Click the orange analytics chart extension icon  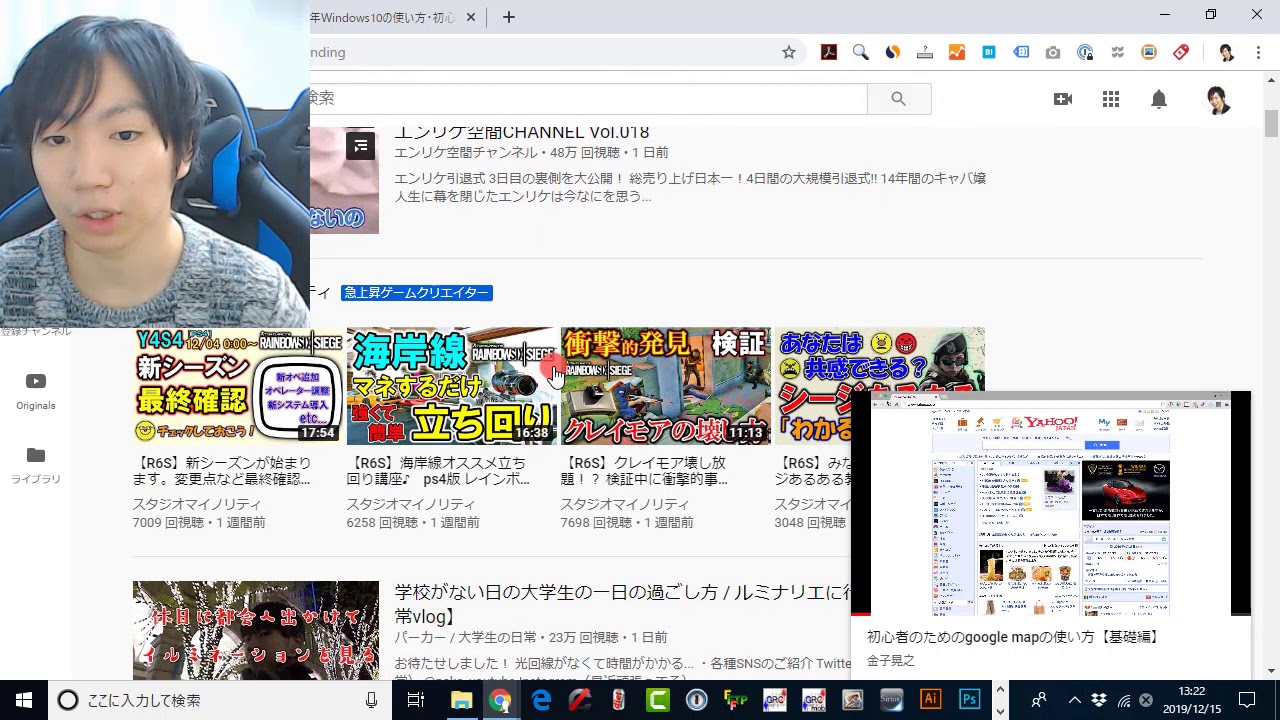[957, 52]
